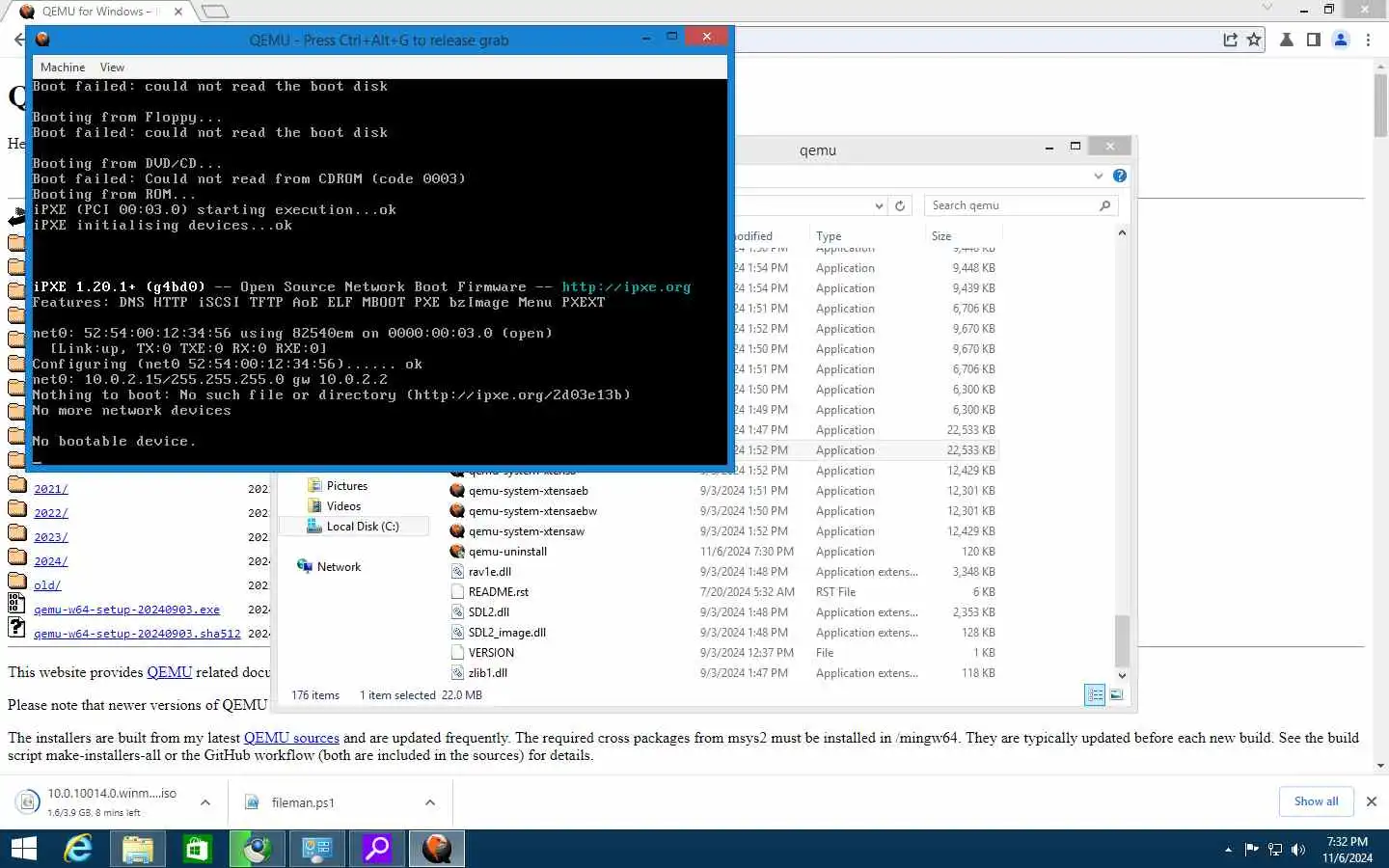Select the qemu-uninstall application

pos(507,552)
